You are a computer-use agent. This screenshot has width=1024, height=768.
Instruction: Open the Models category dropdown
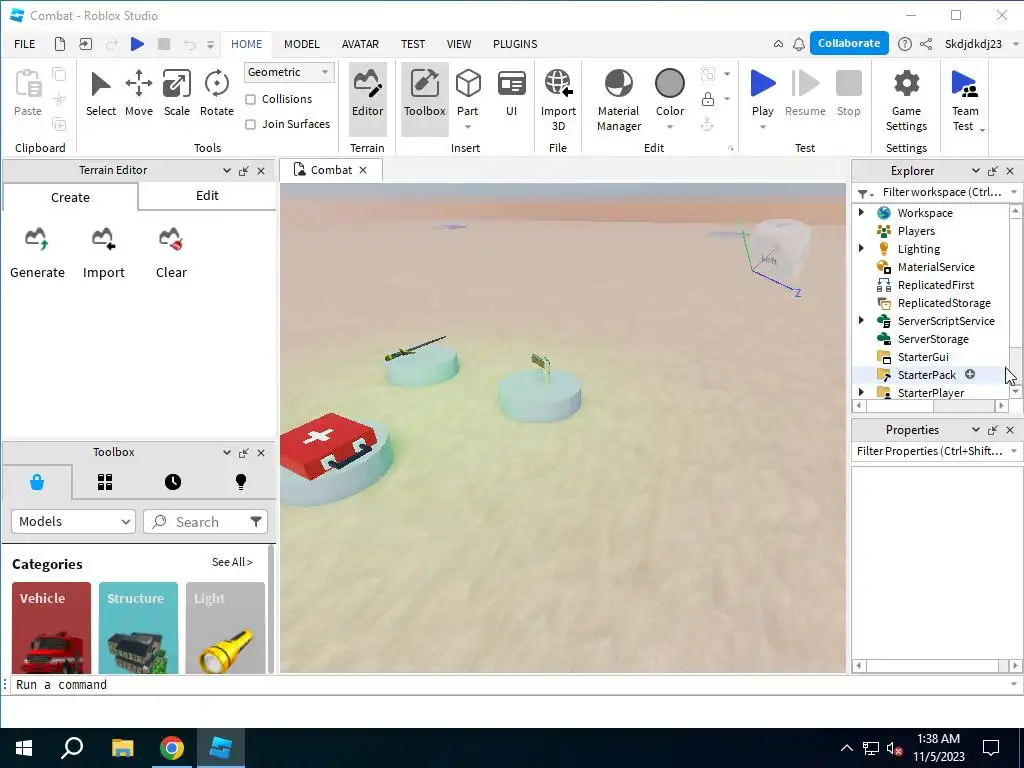(73, 522)
